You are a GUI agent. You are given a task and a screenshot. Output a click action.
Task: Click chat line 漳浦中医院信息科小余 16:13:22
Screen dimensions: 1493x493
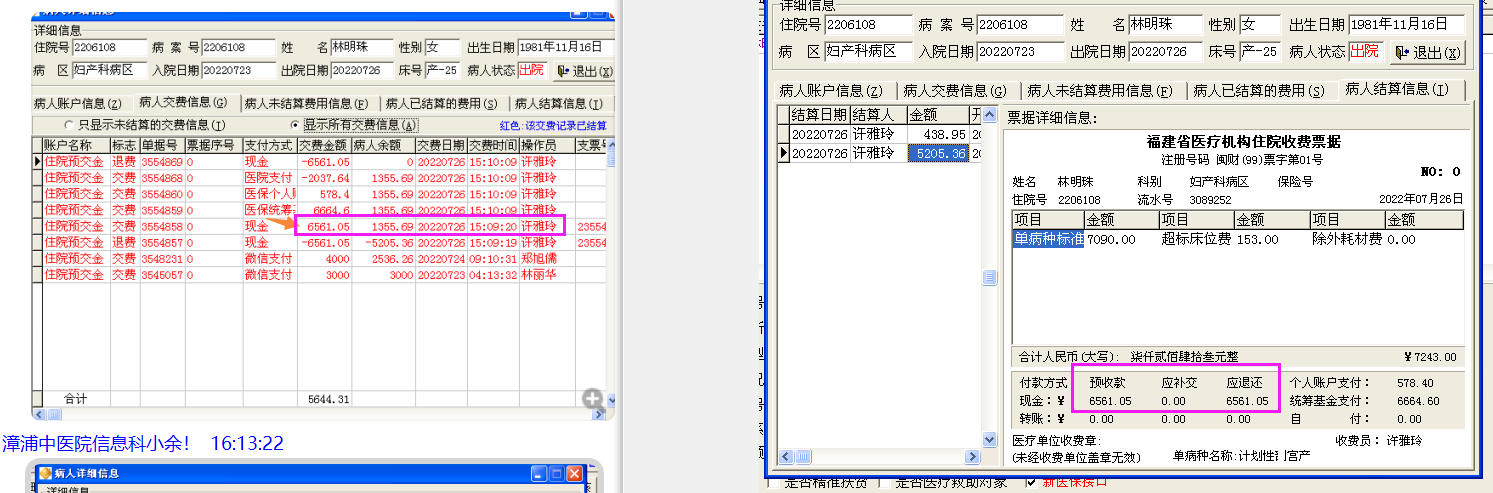tap(144, 442)
